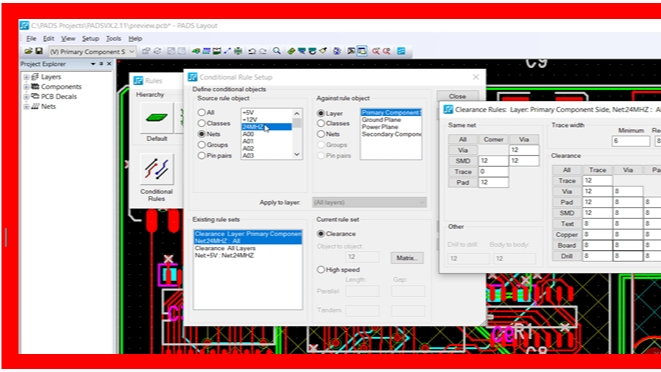Select Nets under Source rule object
The width and height of the screenshot is (661, 372).
pos(202,134)
